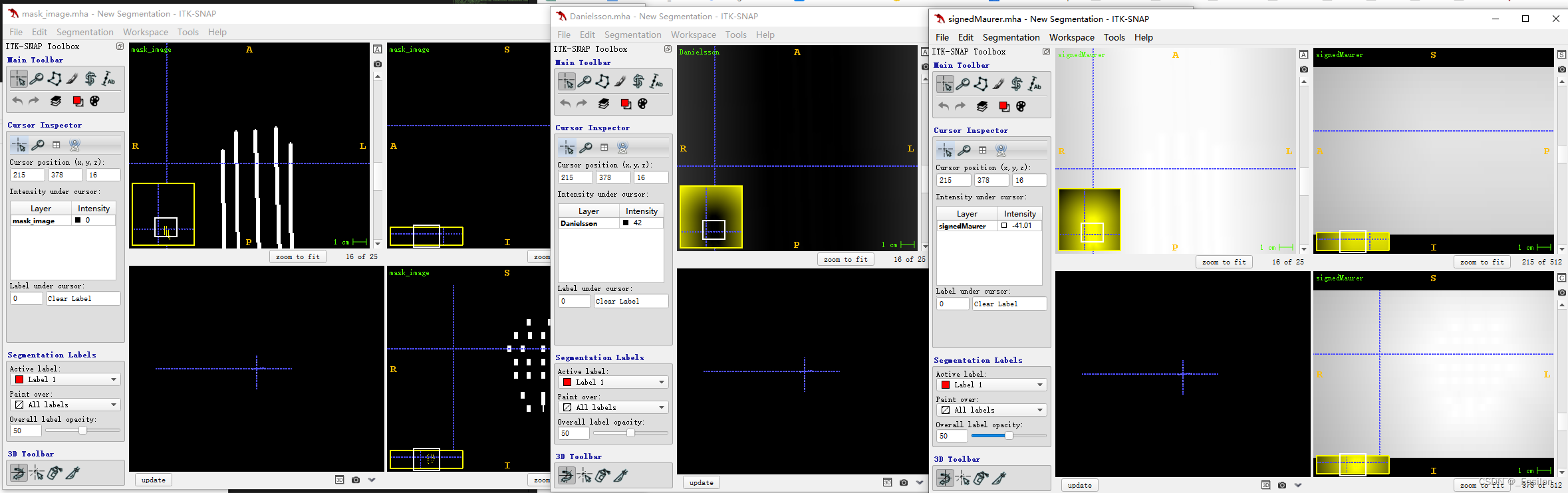Open Label Editor in mask_image window
This screenshot has height=493, width=1568.
point(78,101)
